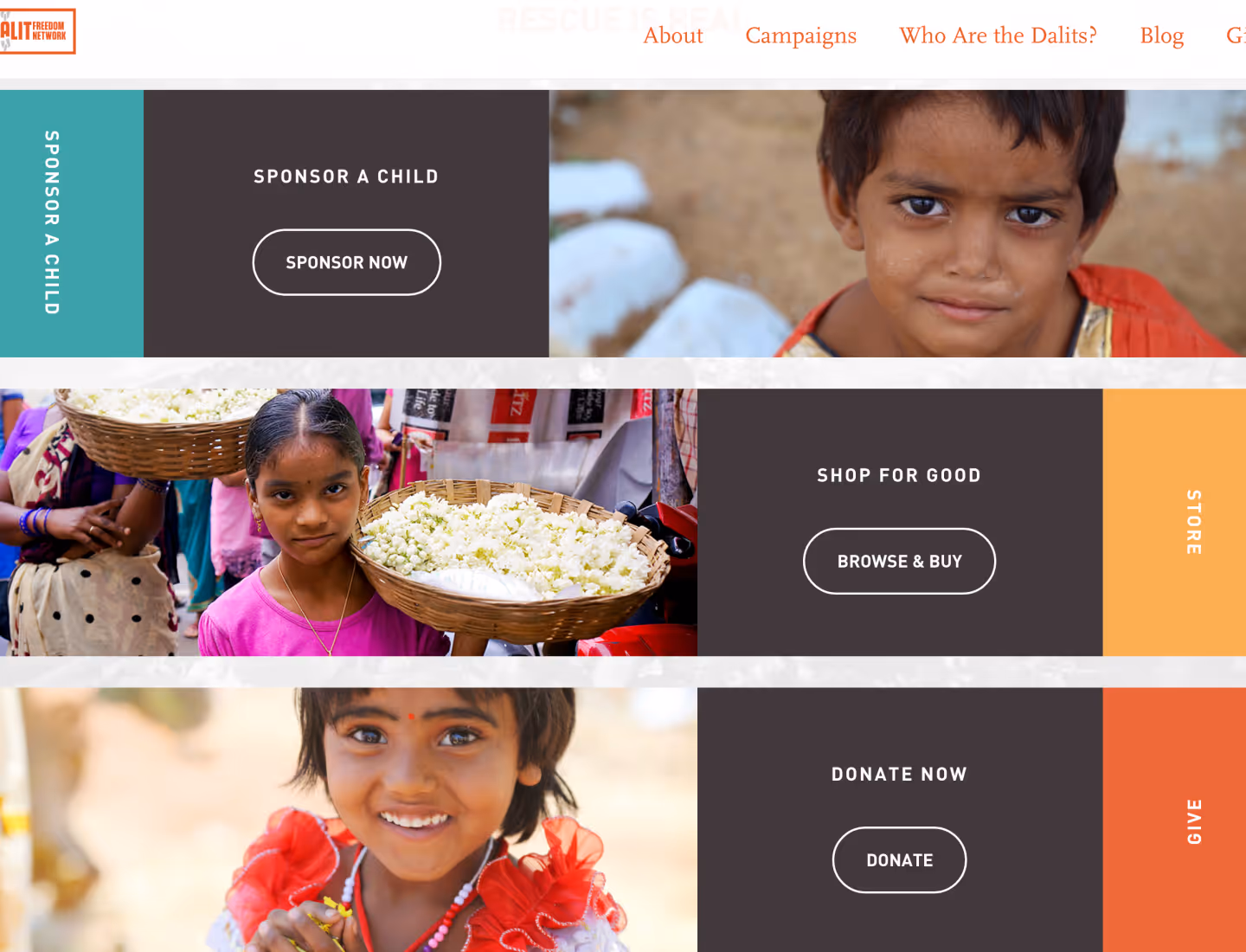Open the About menu item
1246x952 pixels.
[x=673, y=35]
